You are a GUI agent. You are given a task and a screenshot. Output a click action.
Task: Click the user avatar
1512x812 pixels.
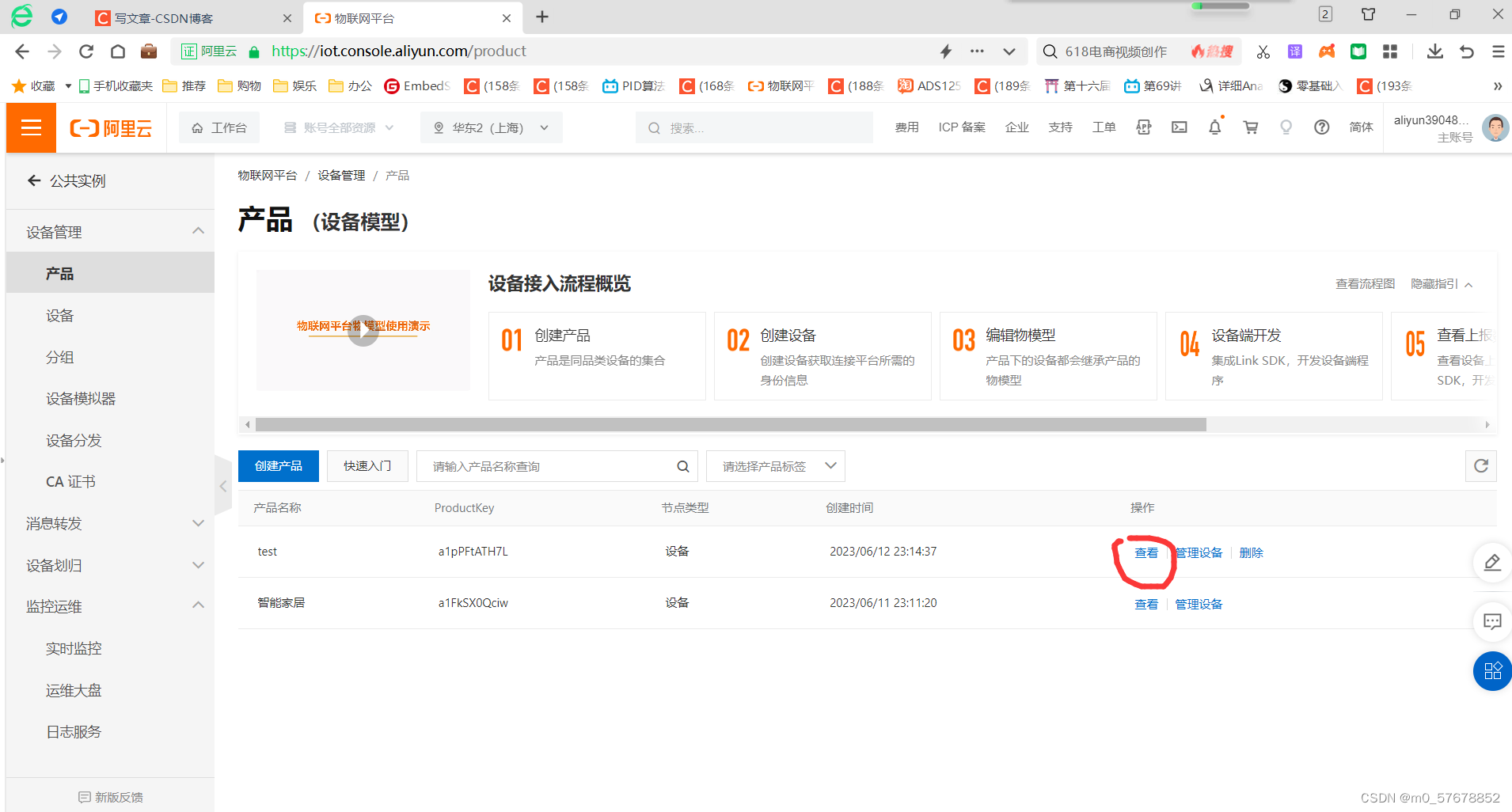coord(1495,127)
